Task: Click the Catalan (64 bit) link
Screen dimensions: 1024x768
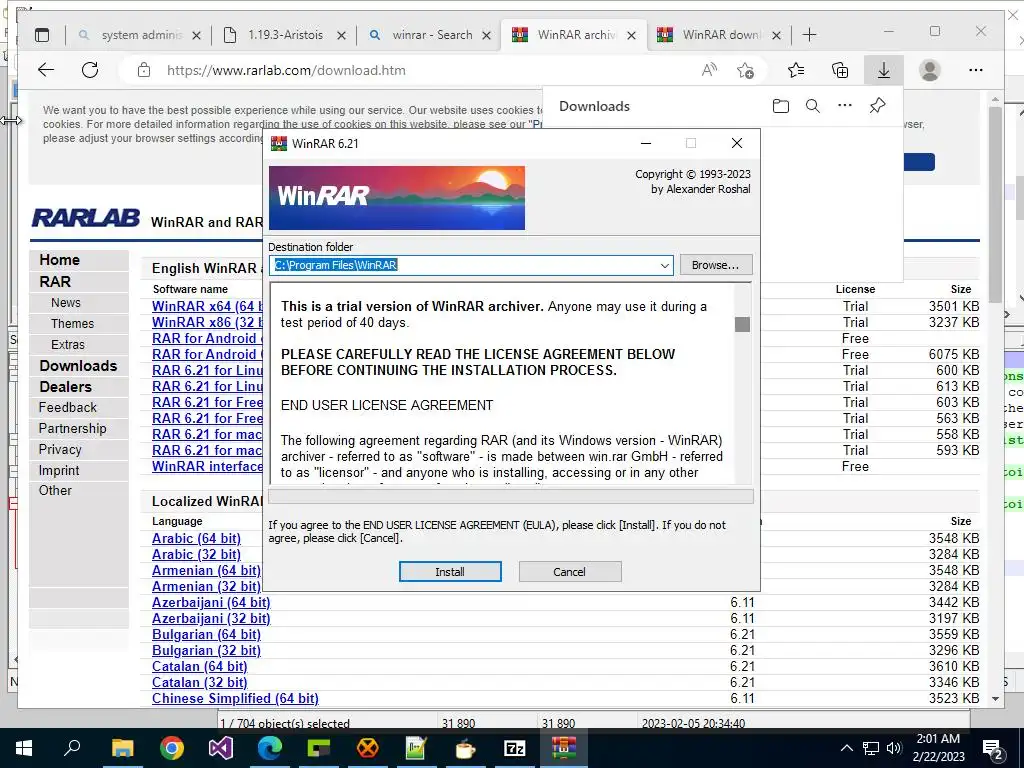Action: tap(199, 666)
